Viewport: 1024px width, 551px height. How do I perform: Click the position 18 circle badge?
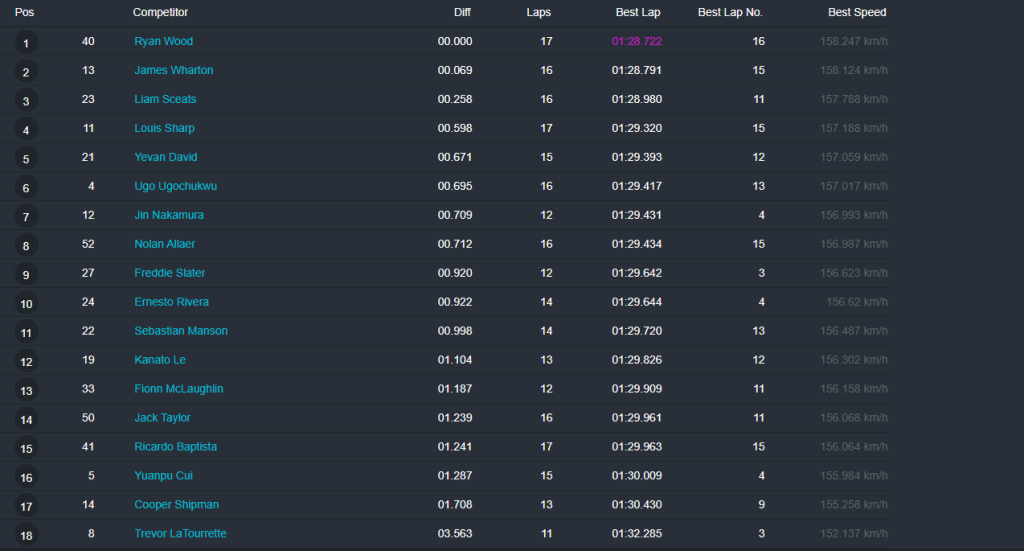pyautogui.click(x=27, y=535)
